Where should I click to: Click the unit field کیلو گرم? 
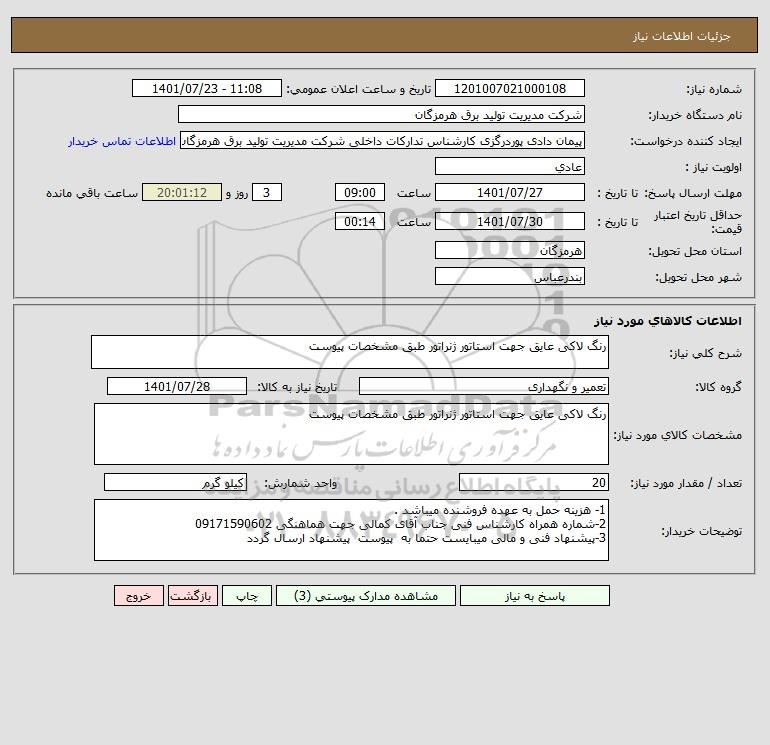tap(175, 483)
